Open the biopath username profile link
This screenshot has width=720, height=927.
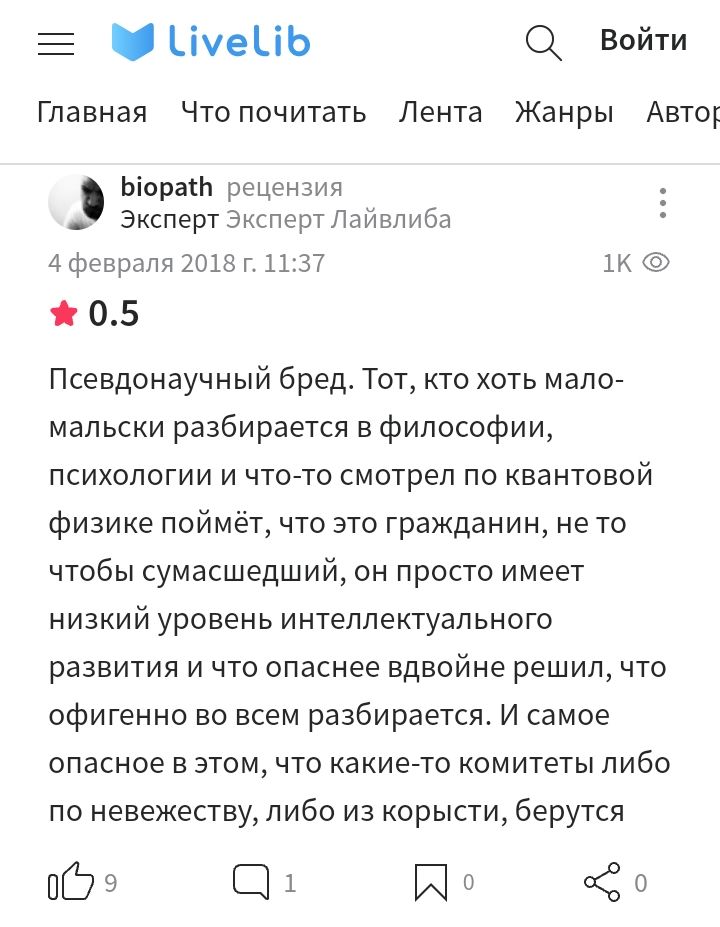pos(166,187)
